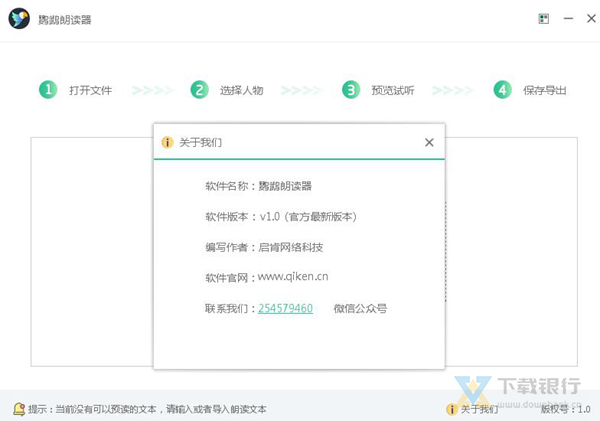The height and width of the screenshot is (421, 600).
Task: Minimize the 鹦鹉朗读器 window
Action: tap(568, 18)
